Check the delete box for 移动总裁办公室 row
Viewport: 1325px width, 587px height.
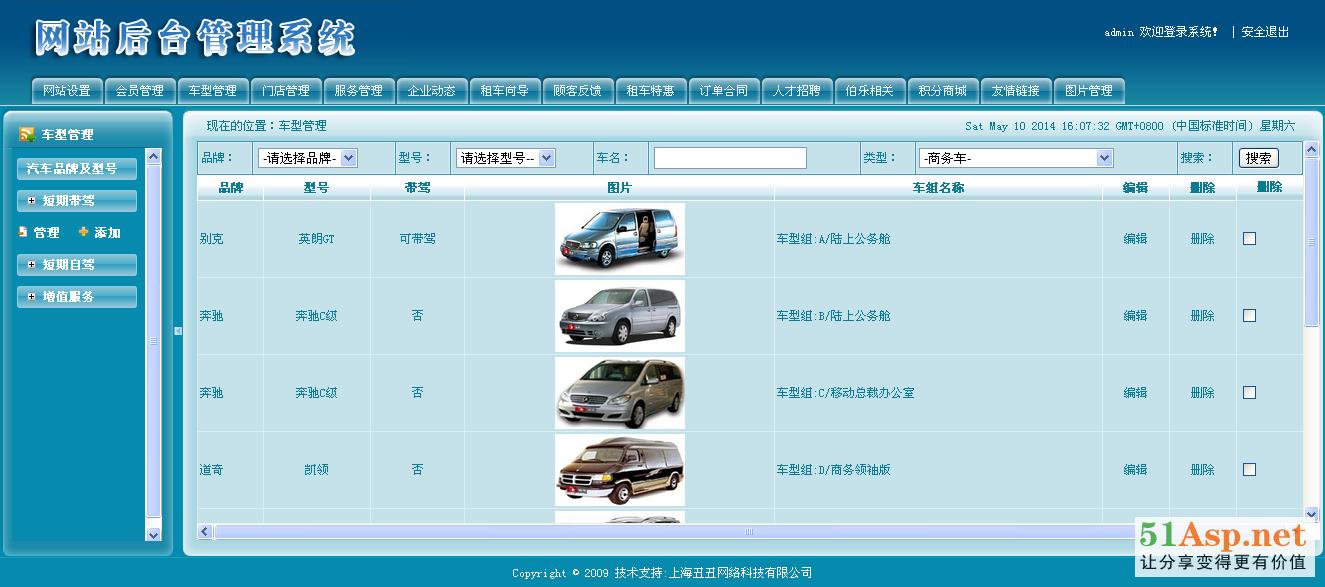1249,393
